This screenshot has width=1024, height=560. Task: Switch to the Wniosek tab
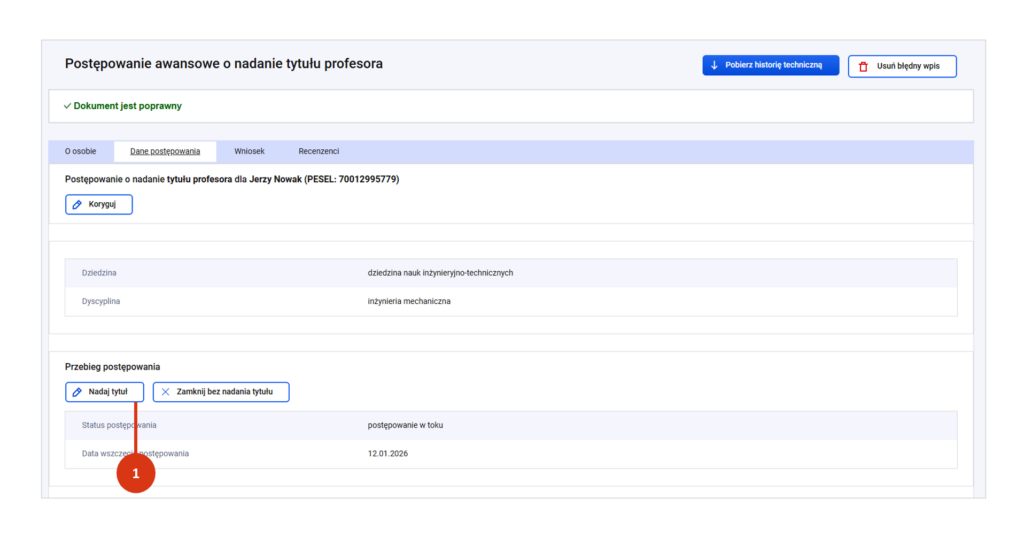249,151
